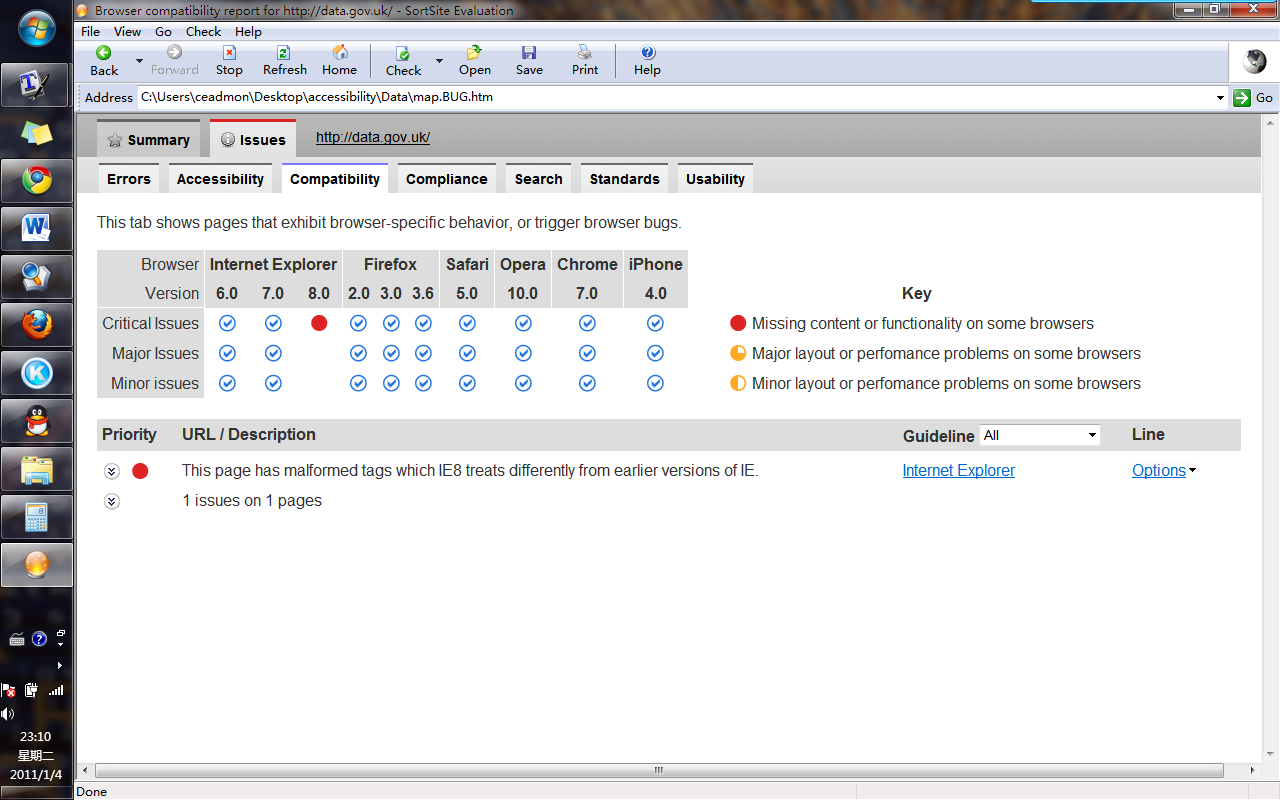This screenshot has width=1280, height=800.
Task: Click the Critical Issues check under IE 6.0
Action: (x=227, y=323)
